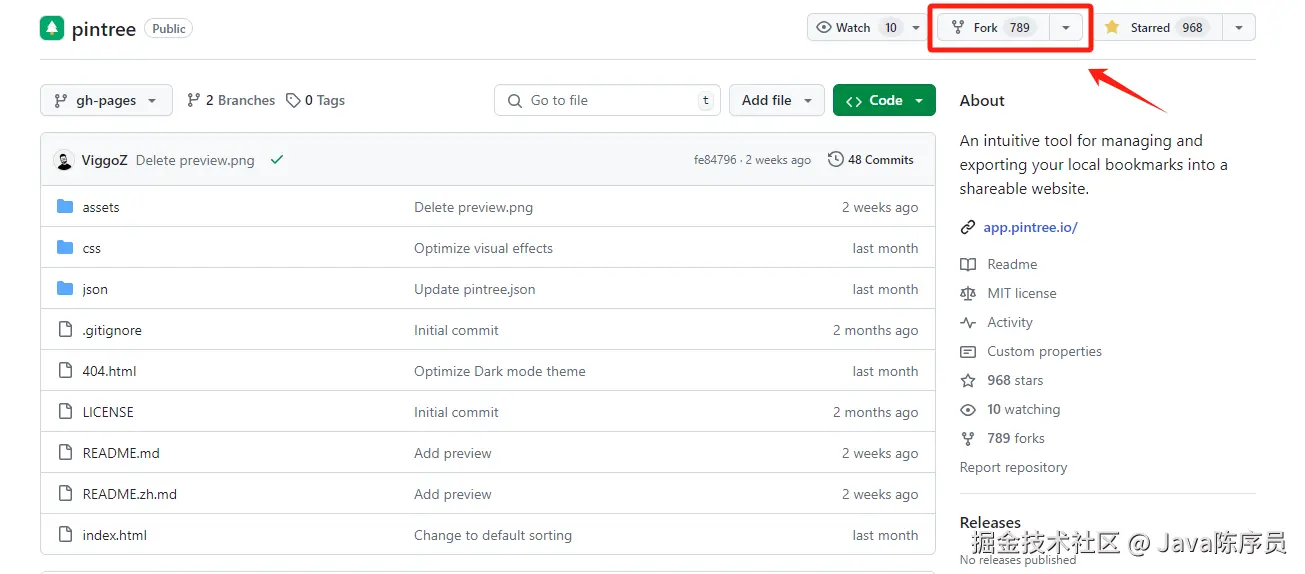Screen dimensions: 1305x574
Task: Click the Fork button
Action: tap(993, 28)
